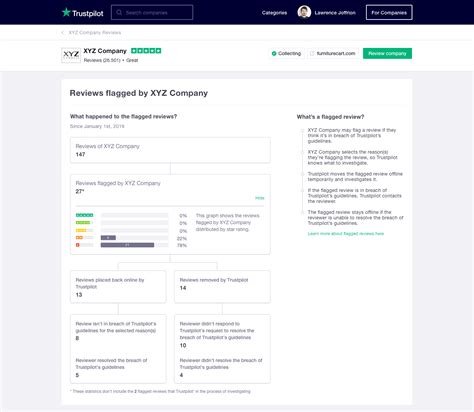Viewport: 474px width, 412px height.
Task: Click "Reviewer didn't respond" reason text
Action: tap(217, 331)
